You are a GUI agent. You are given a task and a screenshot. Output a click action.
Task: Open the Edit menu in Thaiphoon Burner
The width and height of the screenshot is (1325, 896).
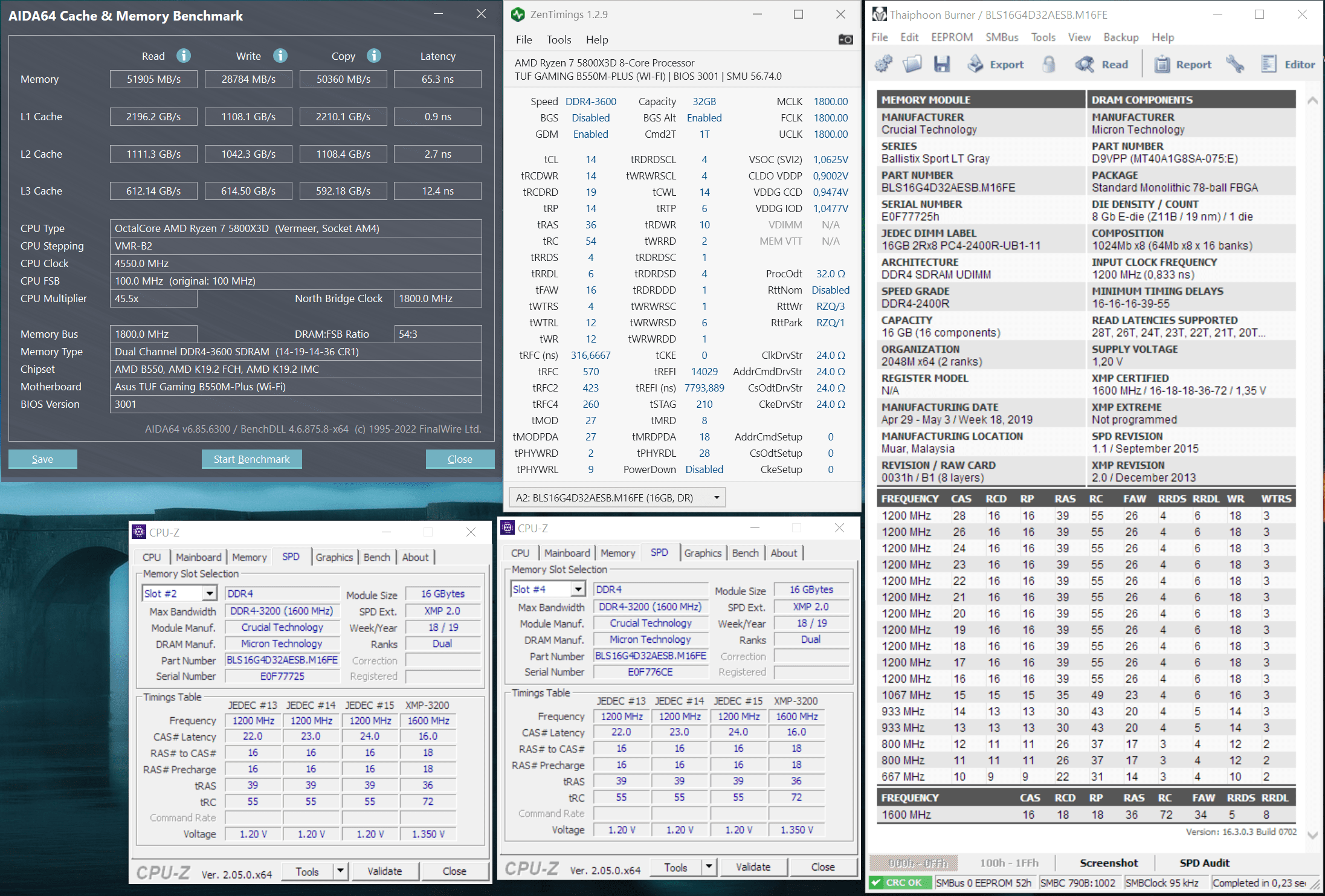[909, 37]
